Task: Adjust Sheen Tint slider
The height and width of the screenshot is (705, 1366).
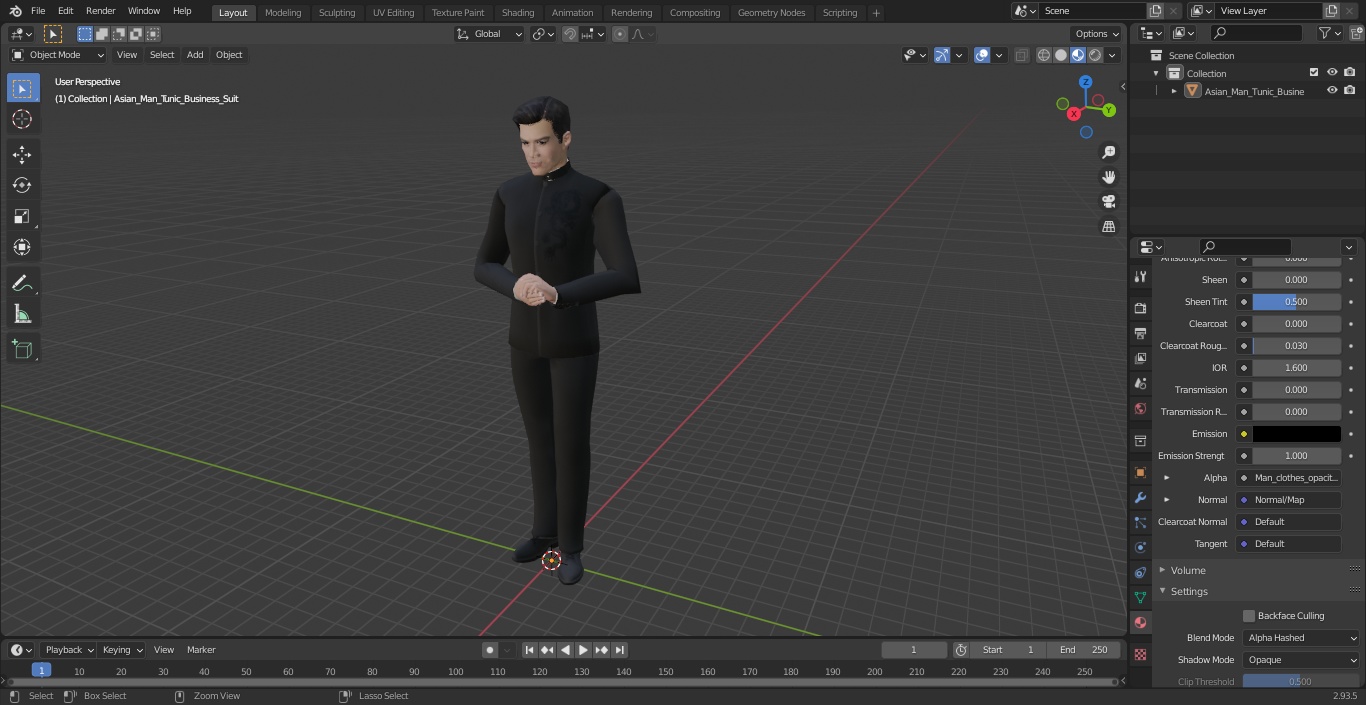Action: pyautogui.click(x=1297, y=302)
